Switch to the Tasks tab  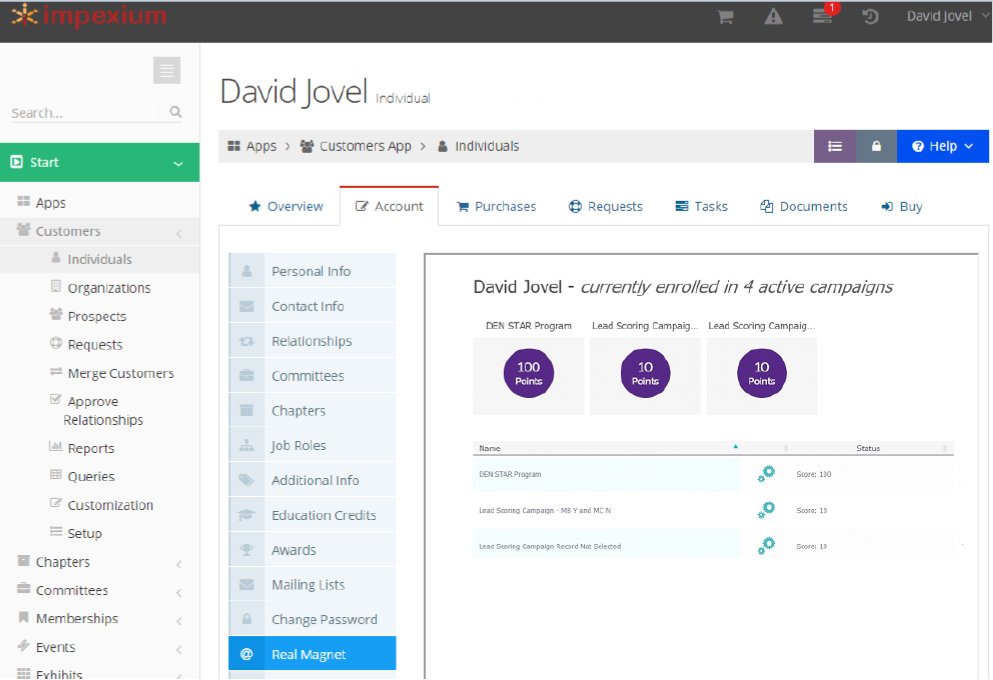[x=702, y=206]
